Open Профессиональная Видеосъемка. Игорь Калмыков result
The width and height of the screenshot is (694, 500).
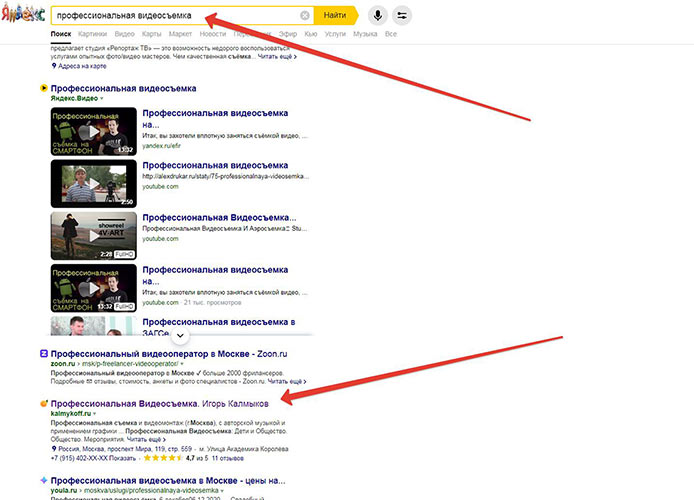tap(159, 404)
